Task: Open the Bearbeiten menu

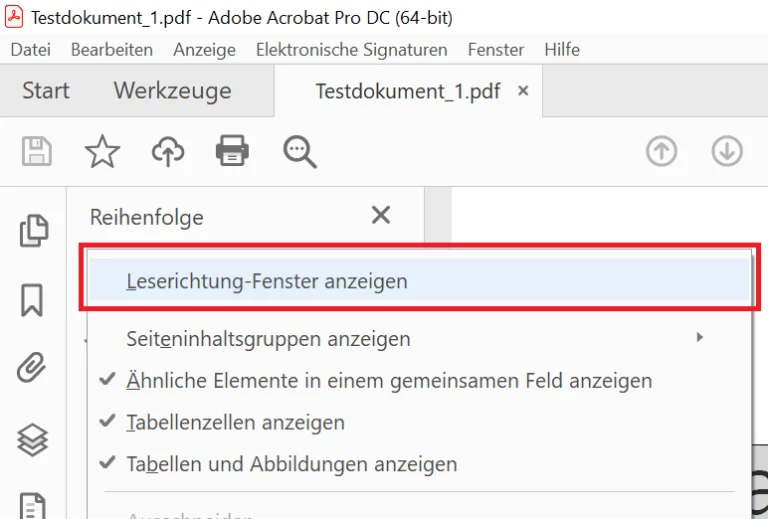Action: coord(112,49)
